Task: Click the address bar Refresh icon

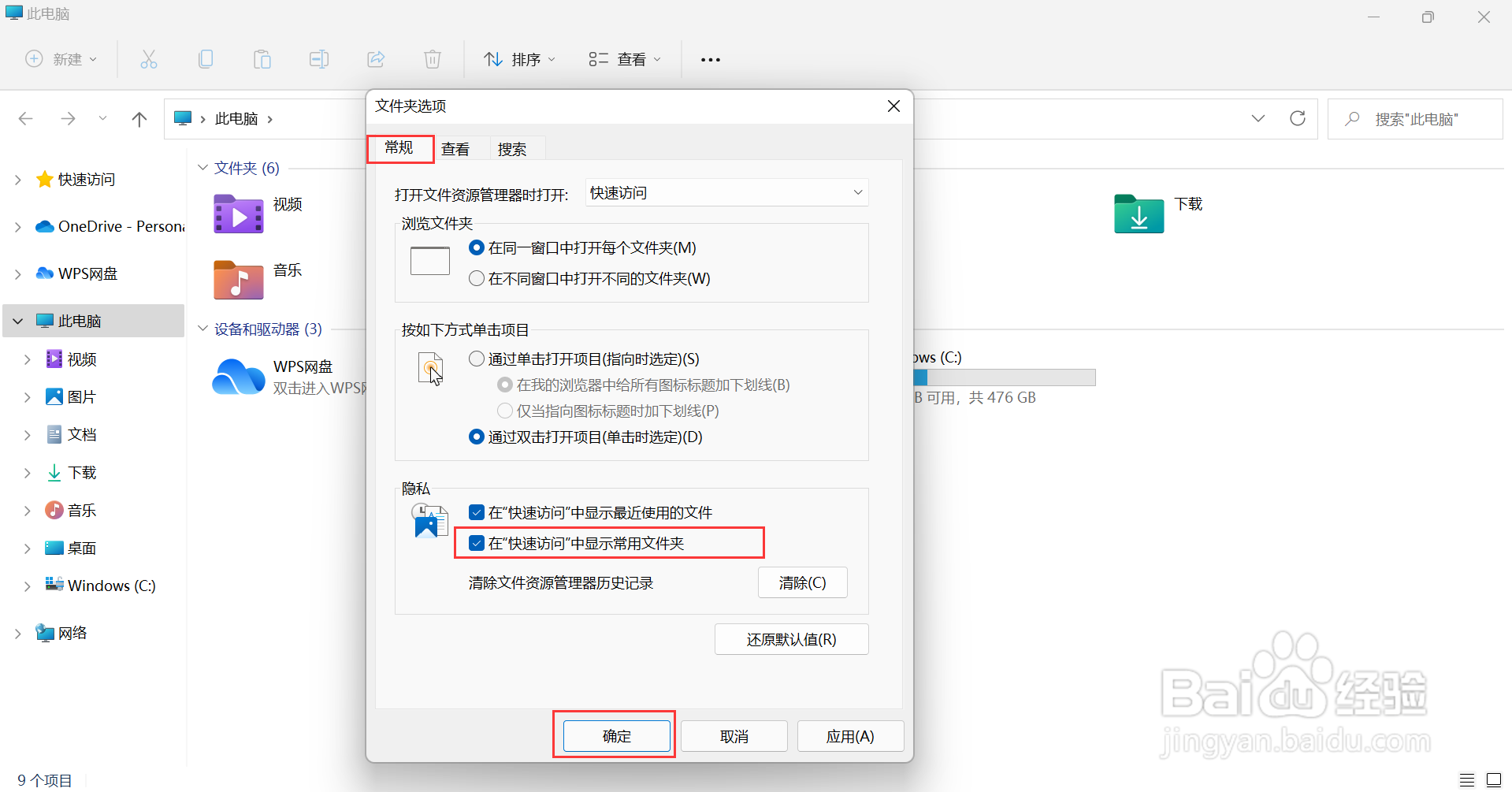Action: click(1298, 118)
